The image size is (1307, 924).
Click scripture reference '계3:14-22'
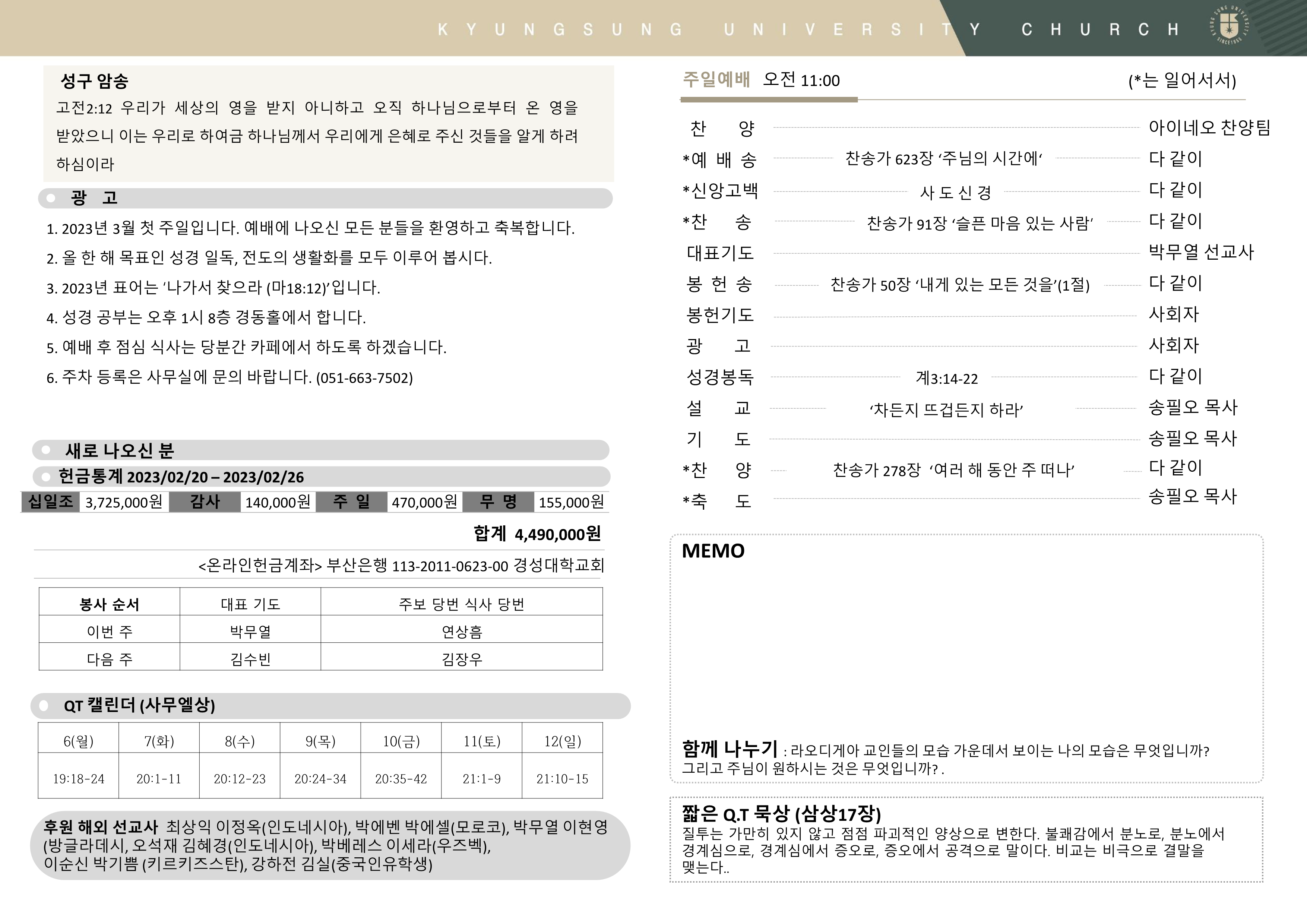point(947,378)
